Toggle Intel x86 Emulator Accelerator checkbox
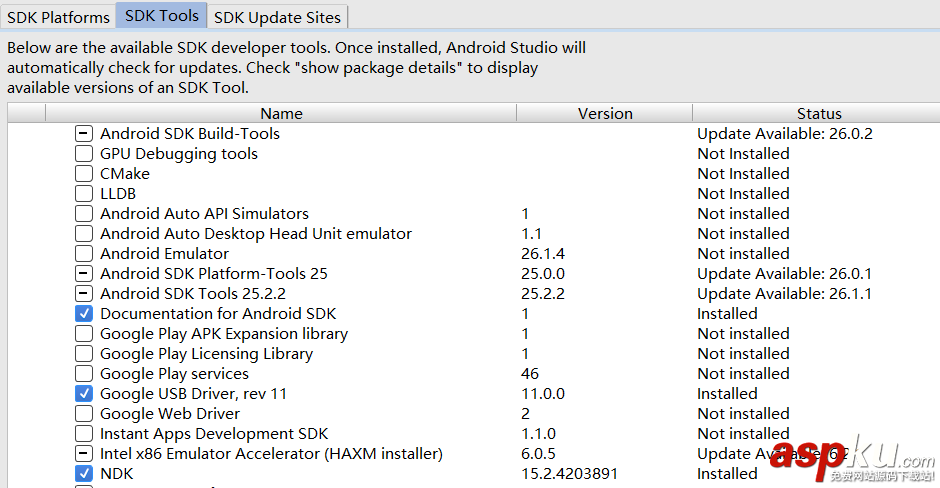This screenshot has width=940, height=488. tap(84, 453)
